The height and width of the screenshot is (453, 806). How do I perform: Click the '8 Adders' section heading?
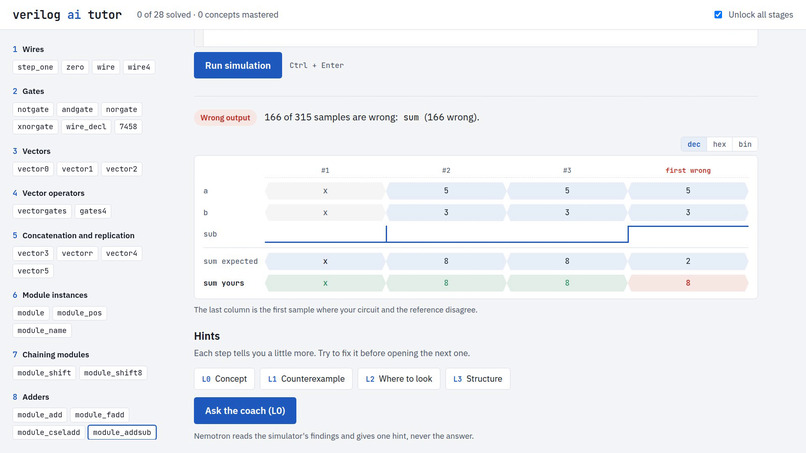click(x=31, y=397)
